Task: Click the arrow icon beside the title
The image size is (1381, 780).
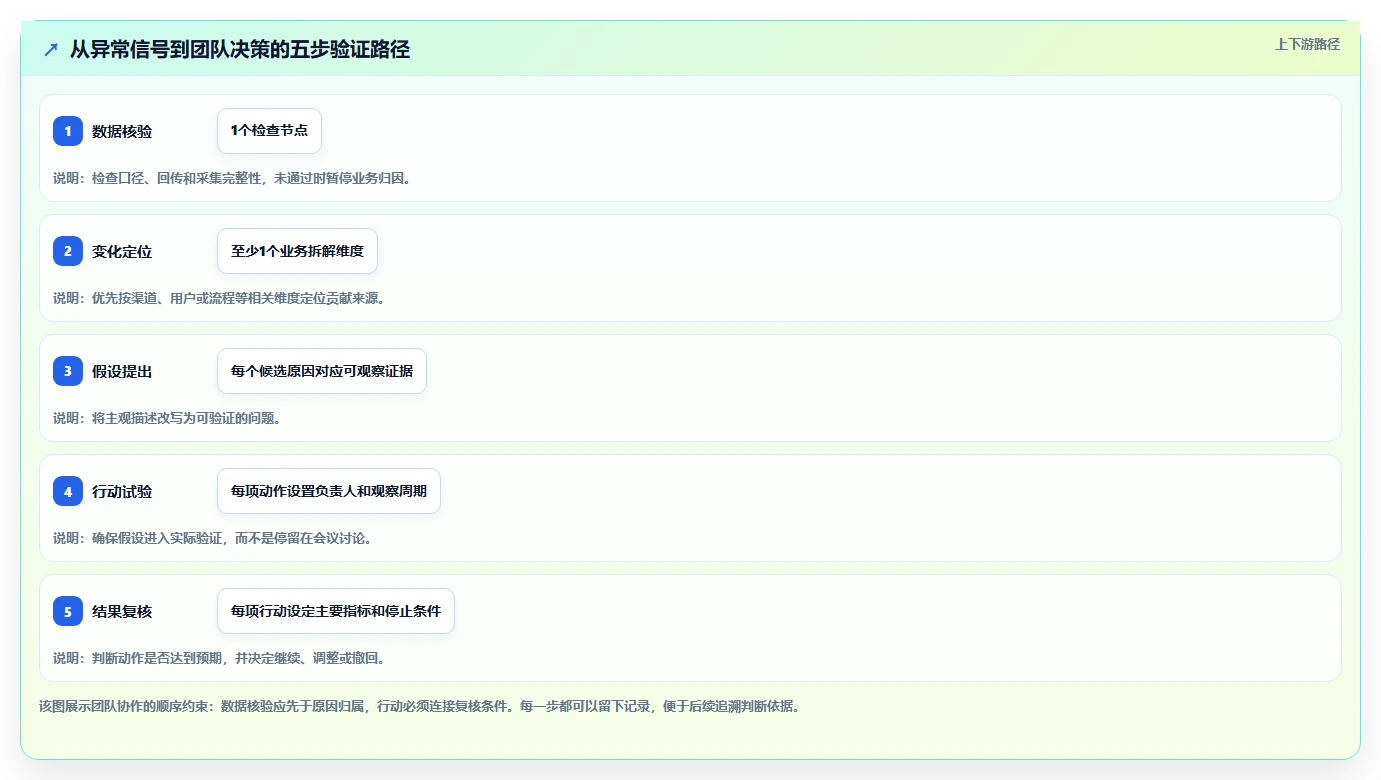Action: coord(51,50)
